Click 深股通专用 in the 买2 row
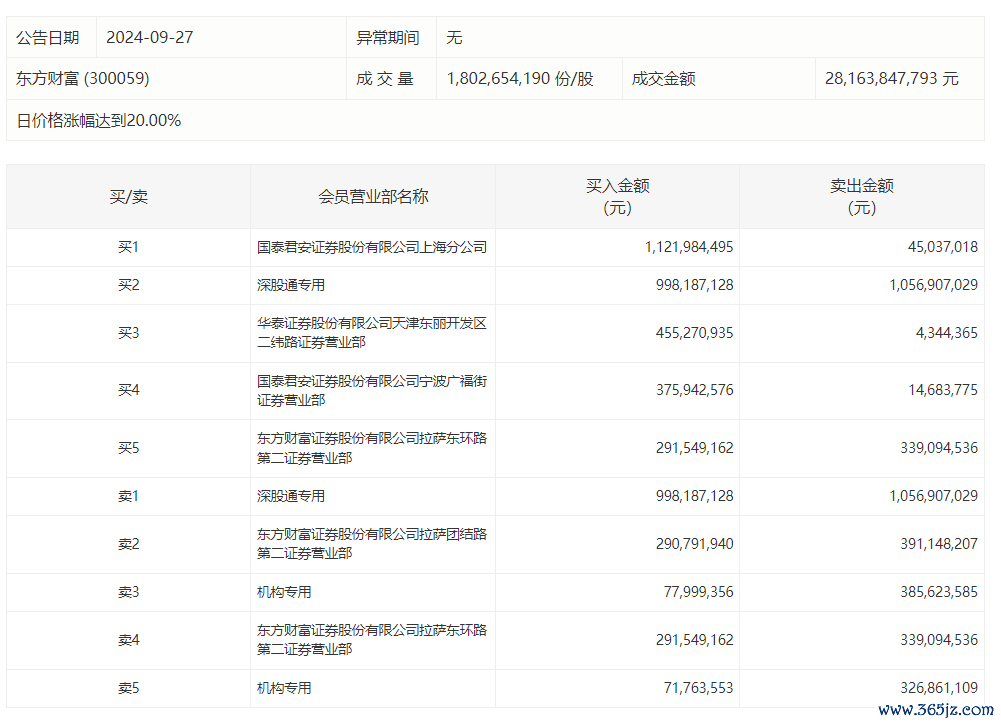The height and width of the screenshot is (725, 1001). click(291, 285)
